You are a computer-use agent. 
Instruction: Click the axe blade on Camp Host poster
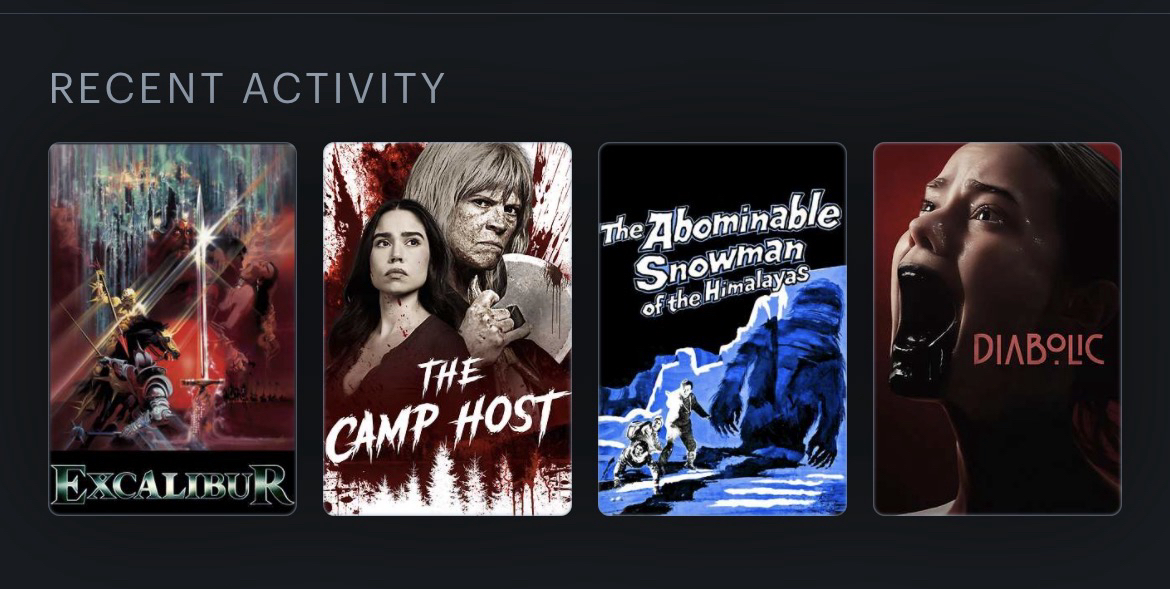(537, 299)
